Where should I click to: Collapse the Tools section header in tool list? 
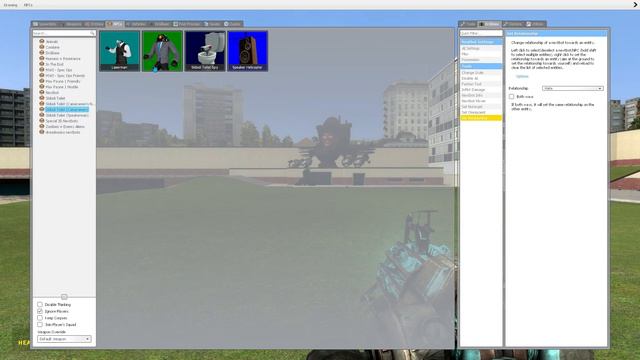[481, 66]
